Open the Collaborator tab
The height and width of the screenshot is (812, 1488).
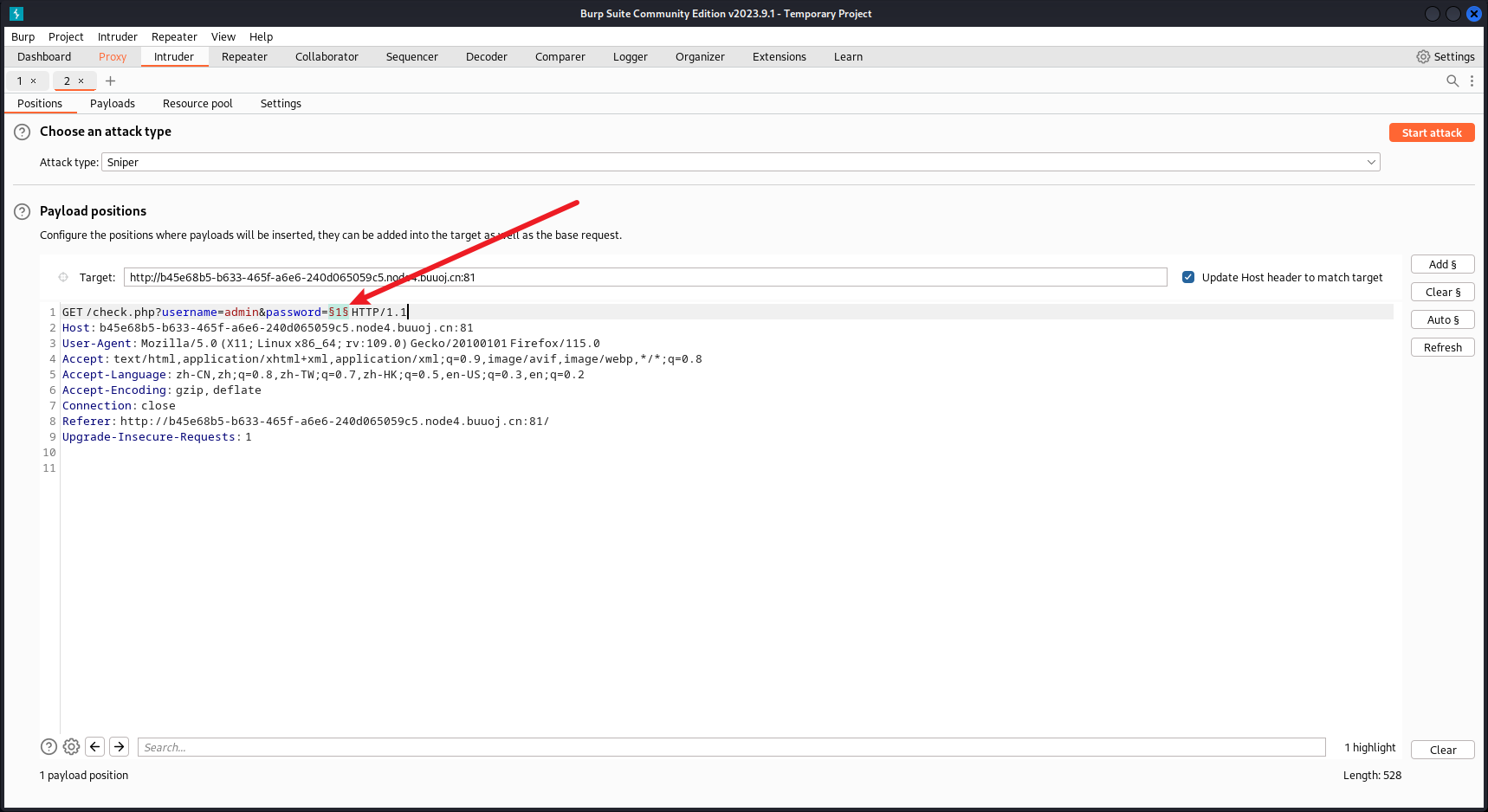pyautogui.click(x=327, y=56)
